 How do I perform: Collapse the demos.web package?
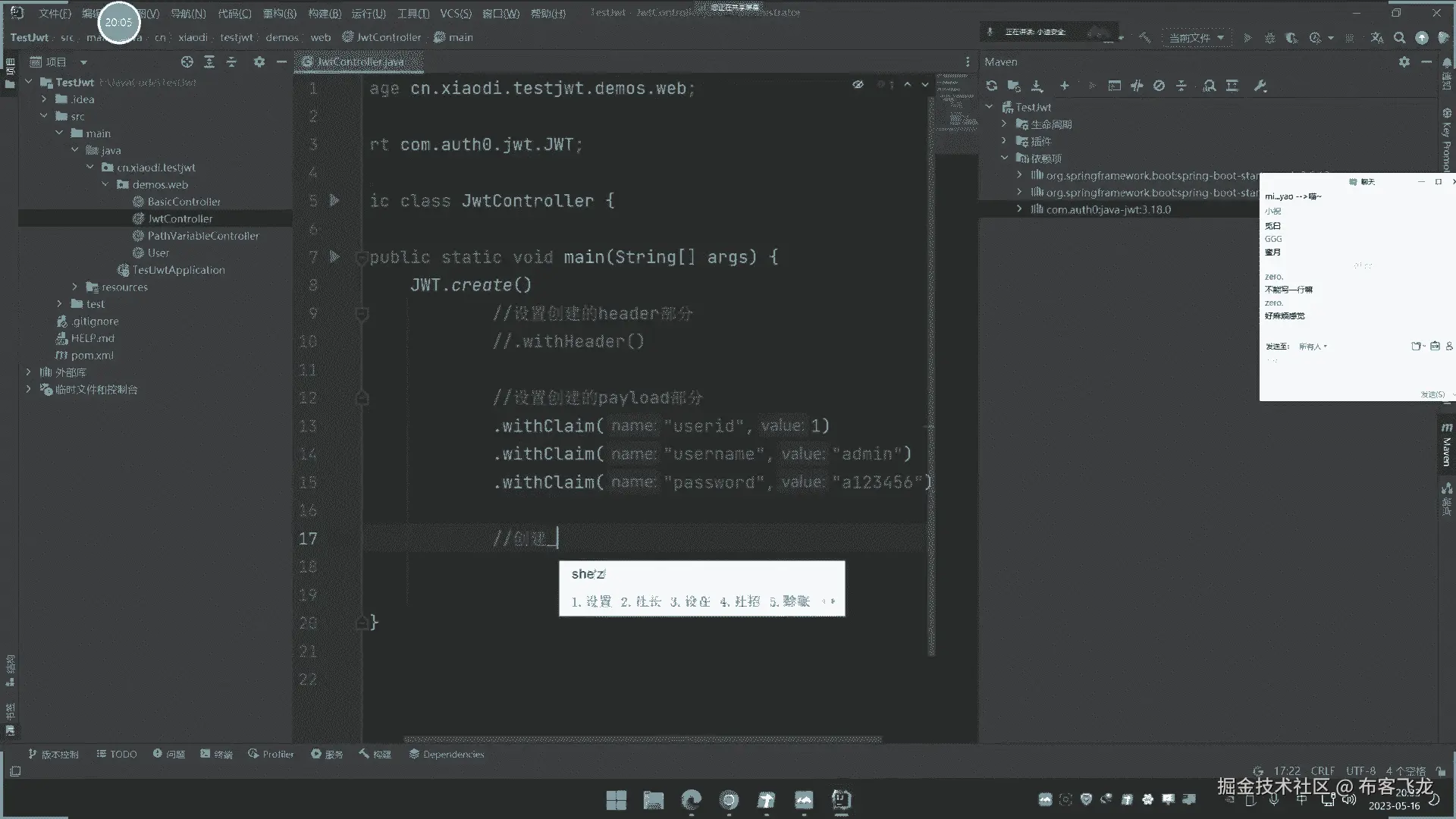105,185
